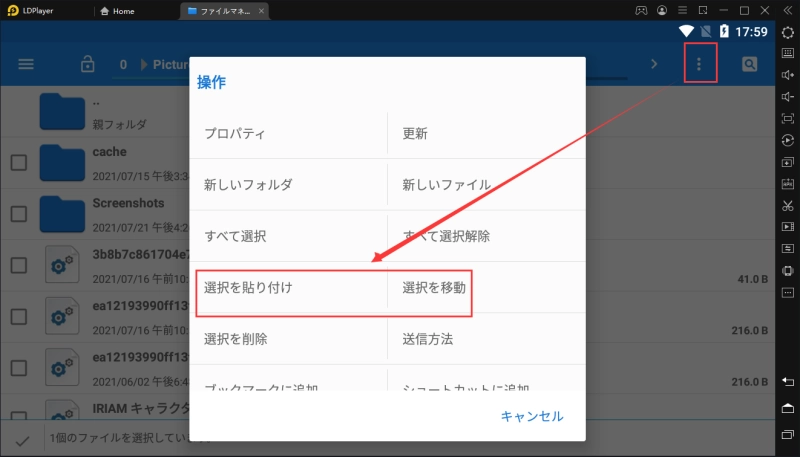Click volume up icon in sidebar

click(788, 75)
